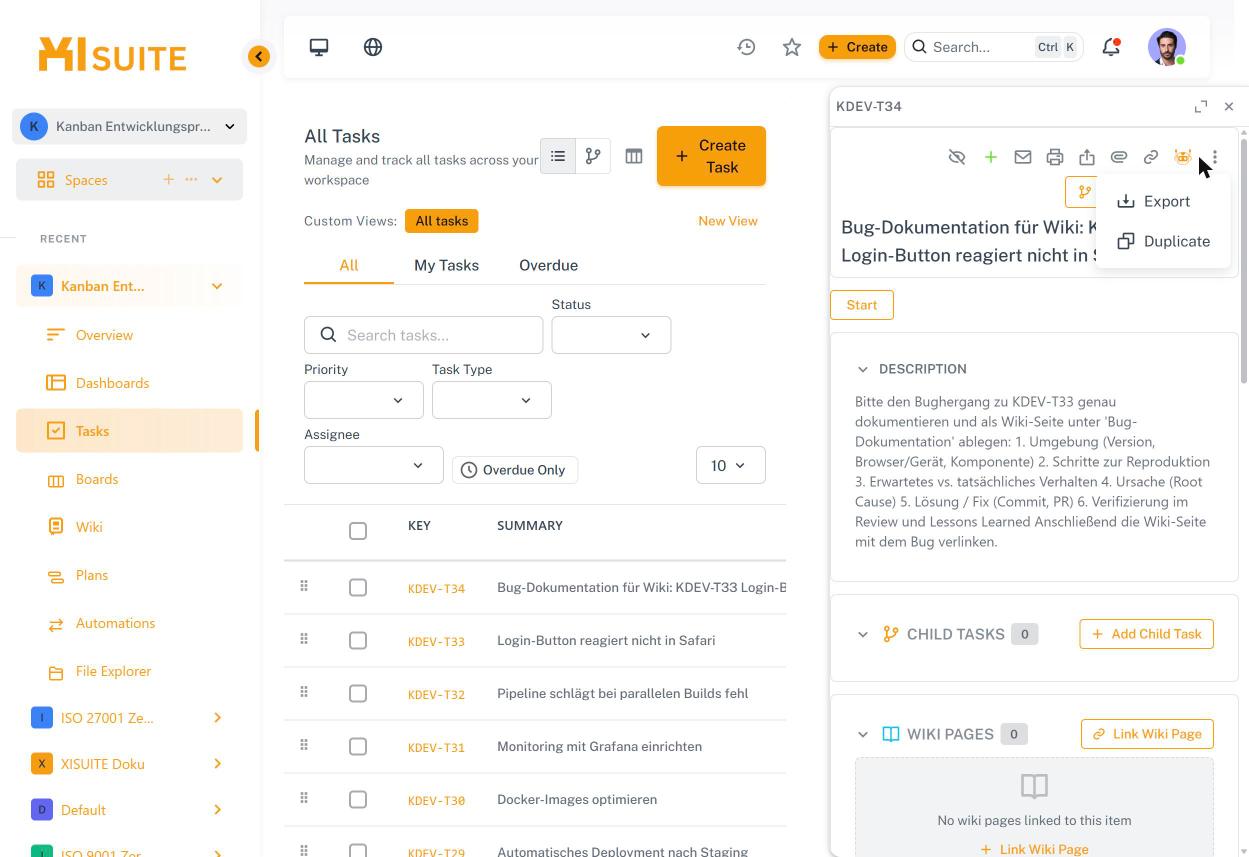The width and height of the screenshot is (1249, 857).
Task: Click the three-dot more options icon
Action: point(1214,157)
